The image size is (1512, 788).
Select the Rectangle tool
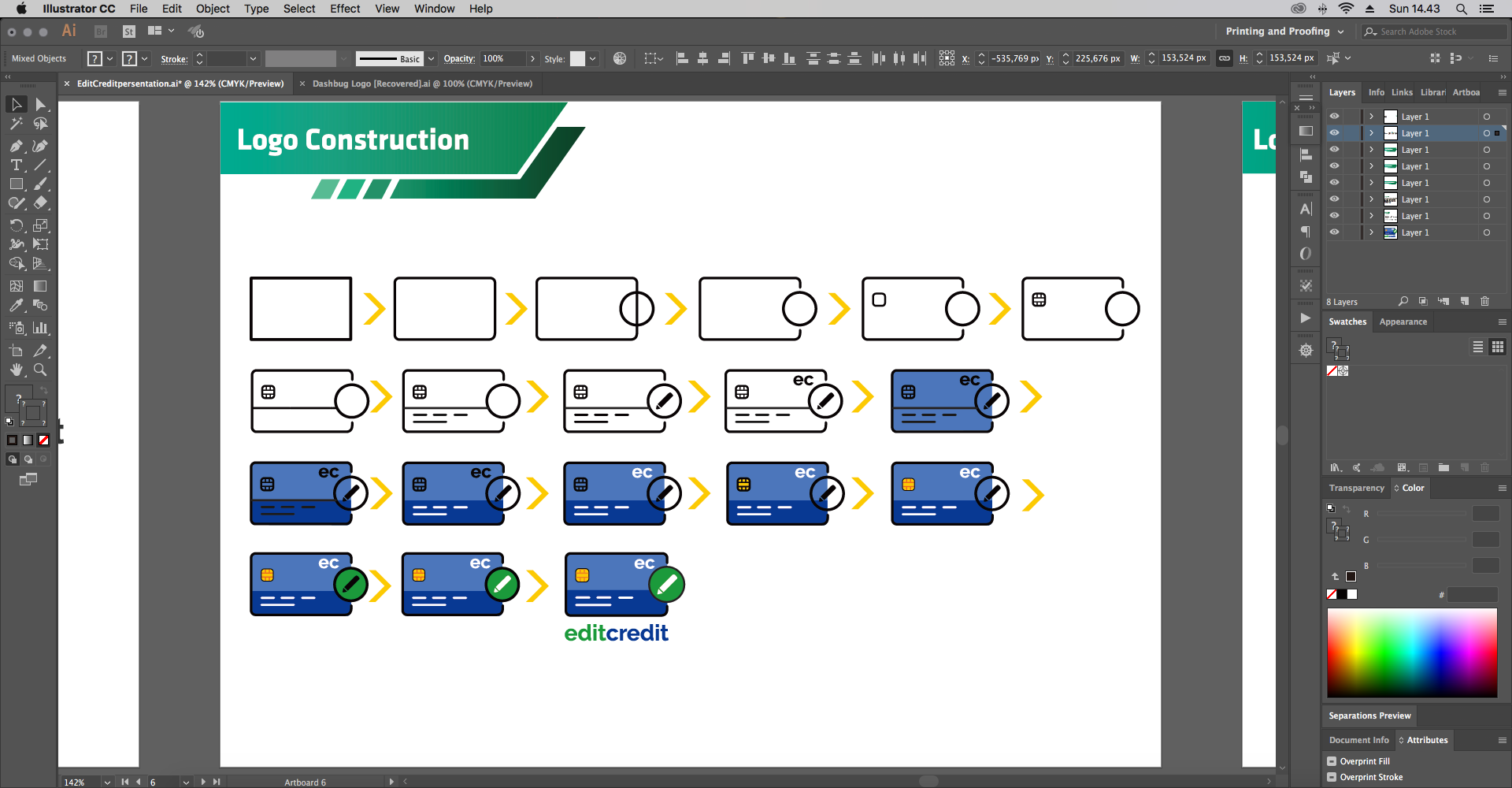point(16,184)
